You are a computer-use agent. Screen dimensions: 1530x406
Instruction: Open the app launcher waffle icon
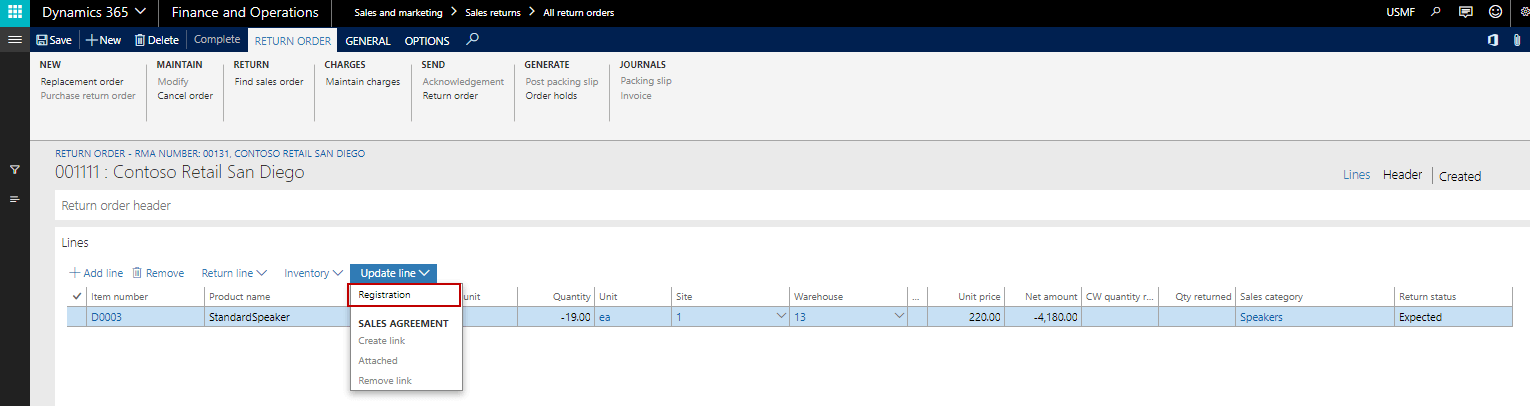[14, 13]
